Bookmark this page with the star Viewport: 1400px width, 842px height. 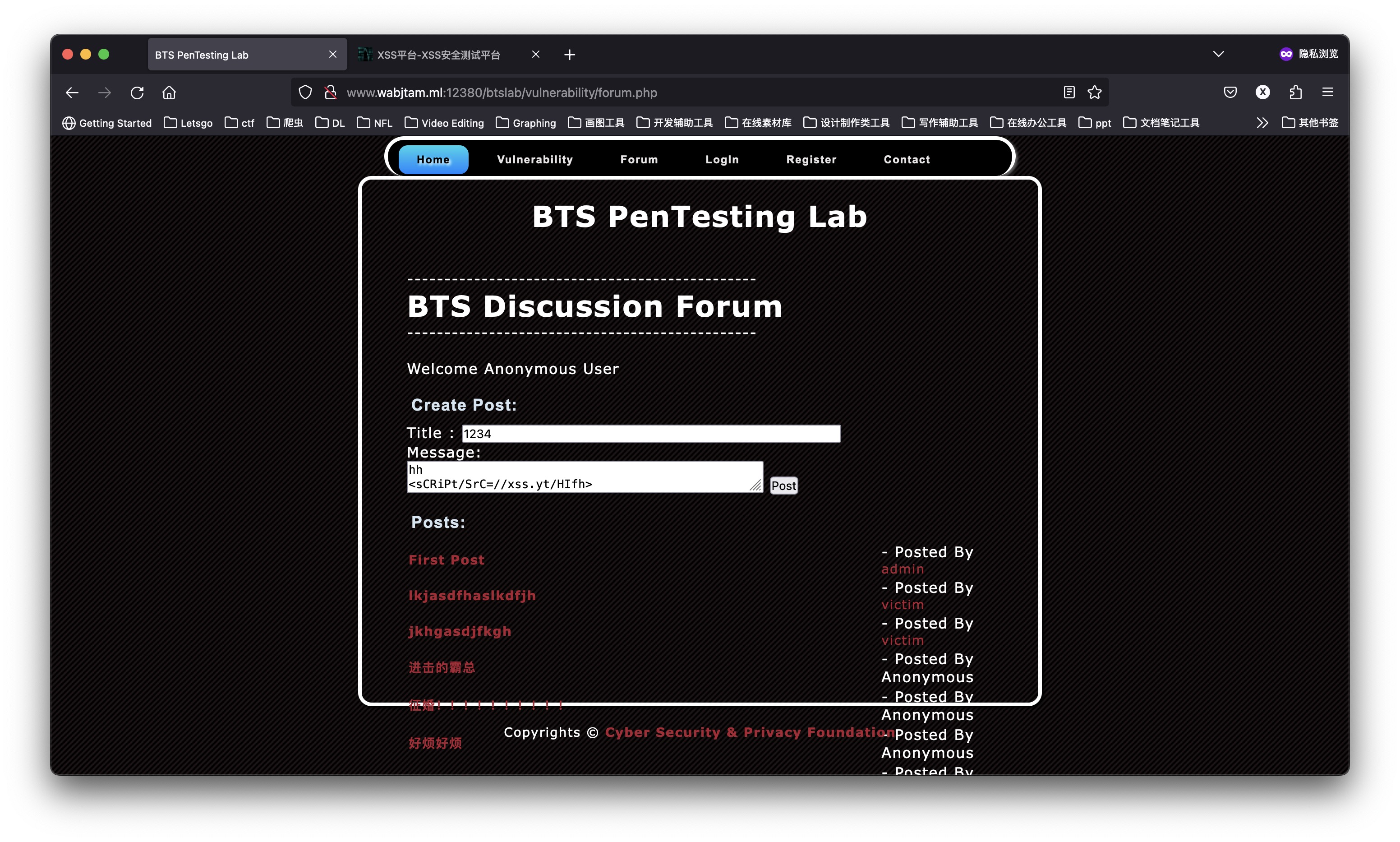click(x=1094, y=93)
